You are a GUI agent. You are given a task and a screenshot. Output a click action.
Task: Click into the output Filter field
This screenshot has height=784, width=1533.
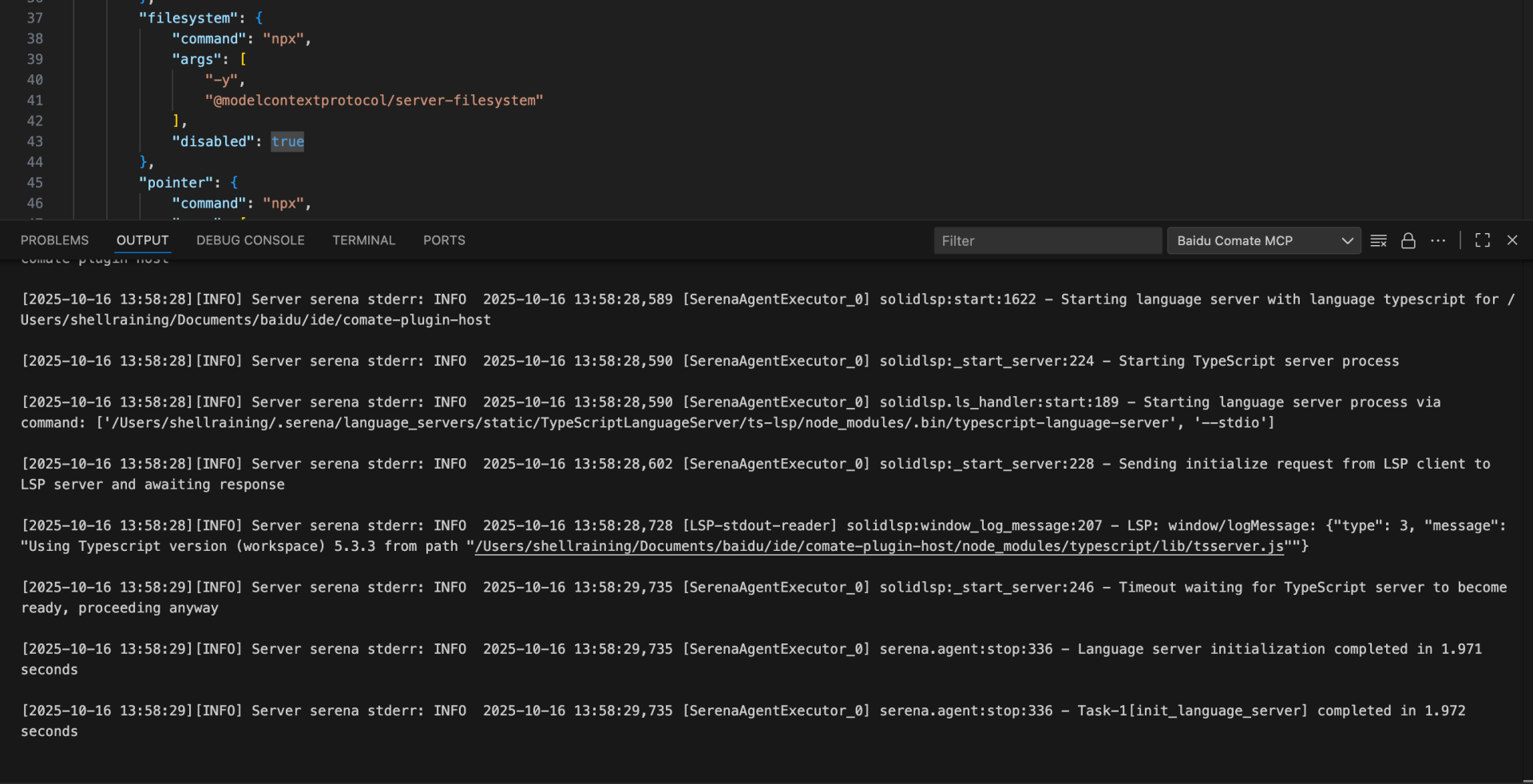click(1047, 241)
